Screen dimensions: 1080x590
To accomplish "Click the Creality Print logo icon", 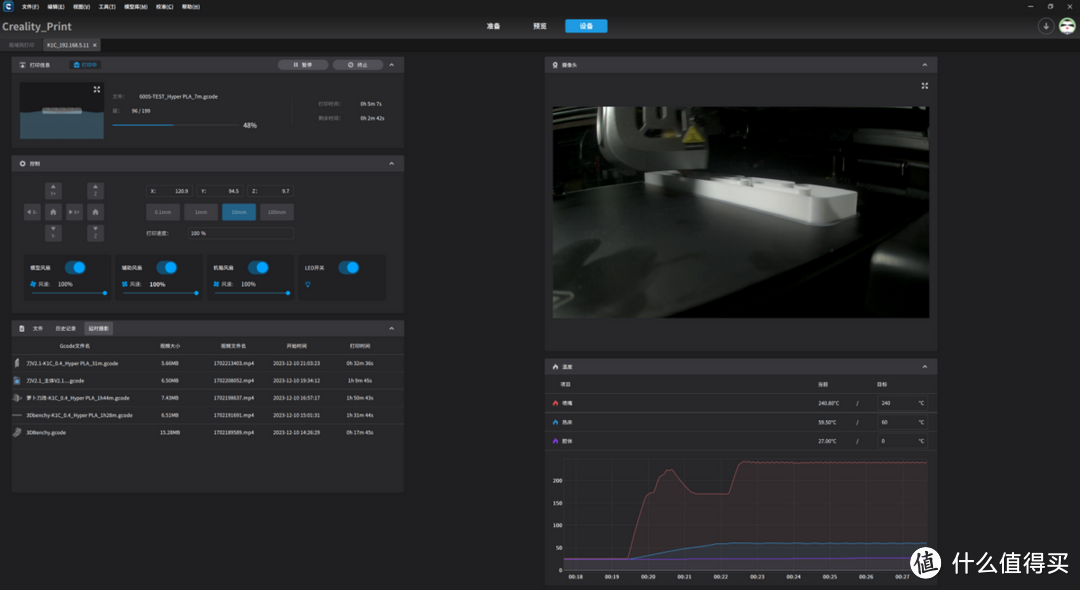I will (8, 6).
